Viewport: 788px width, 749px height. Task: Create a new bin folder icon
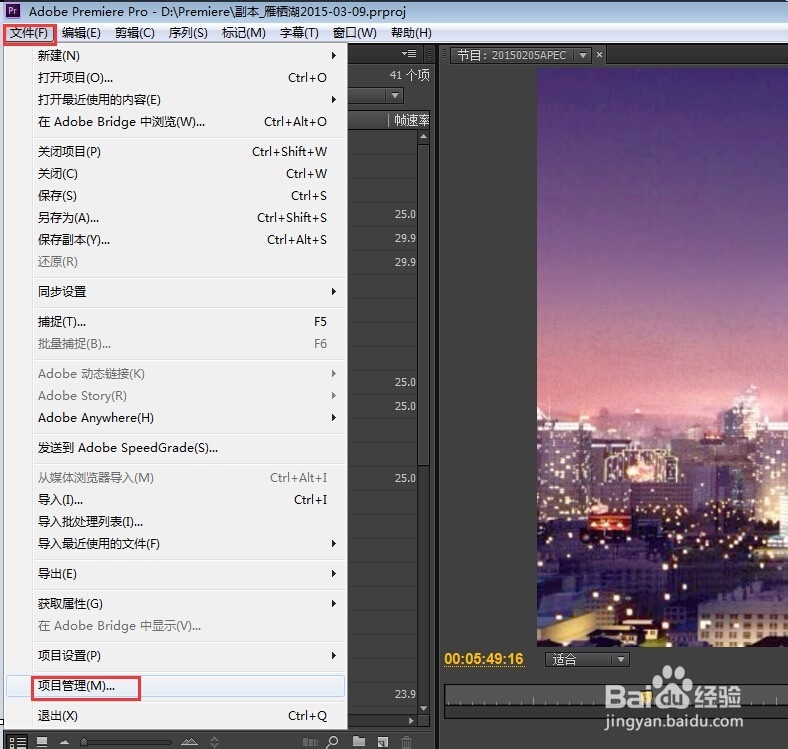click(359, 741)
